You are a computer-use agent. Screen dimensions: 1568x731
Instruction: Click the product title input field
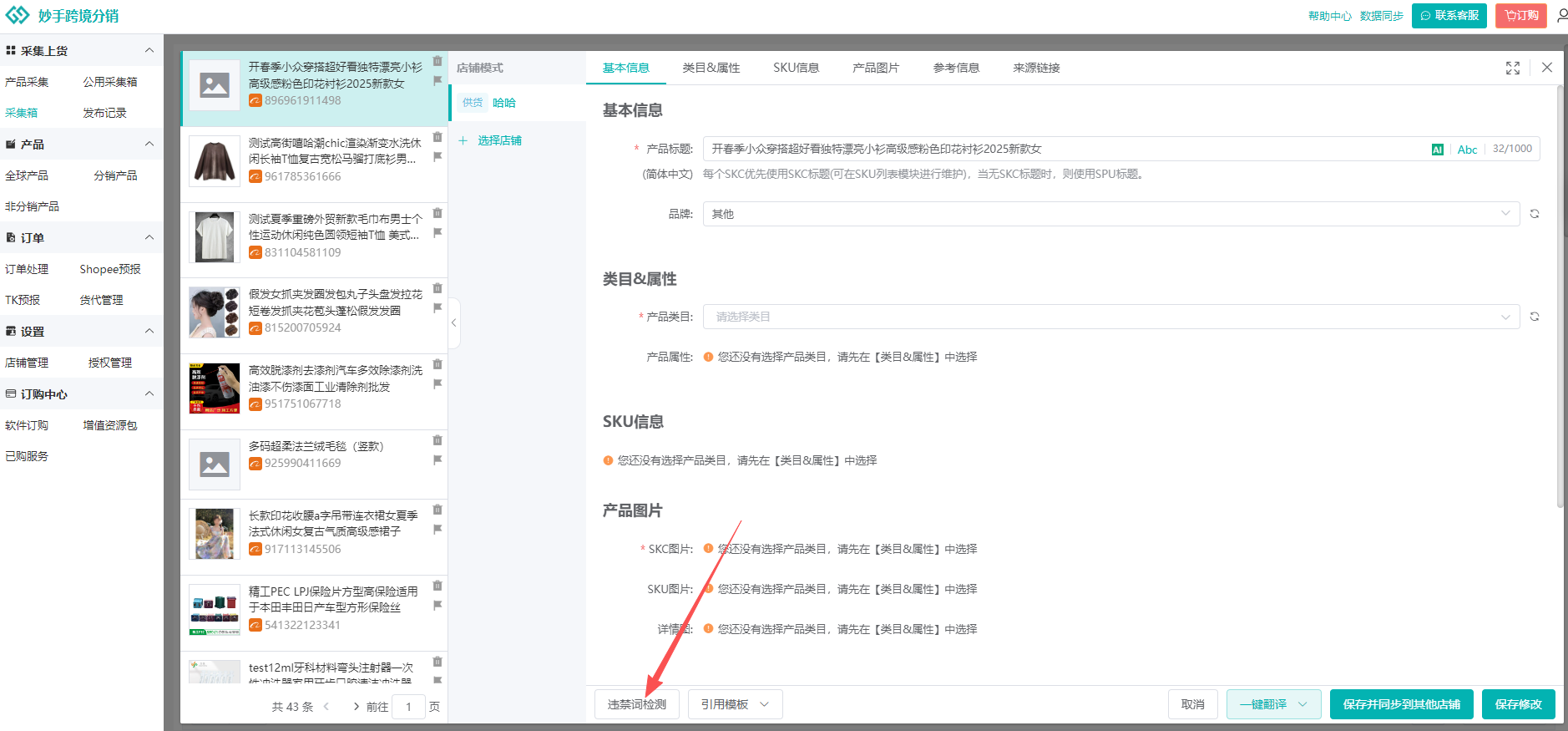[1060, 149]
